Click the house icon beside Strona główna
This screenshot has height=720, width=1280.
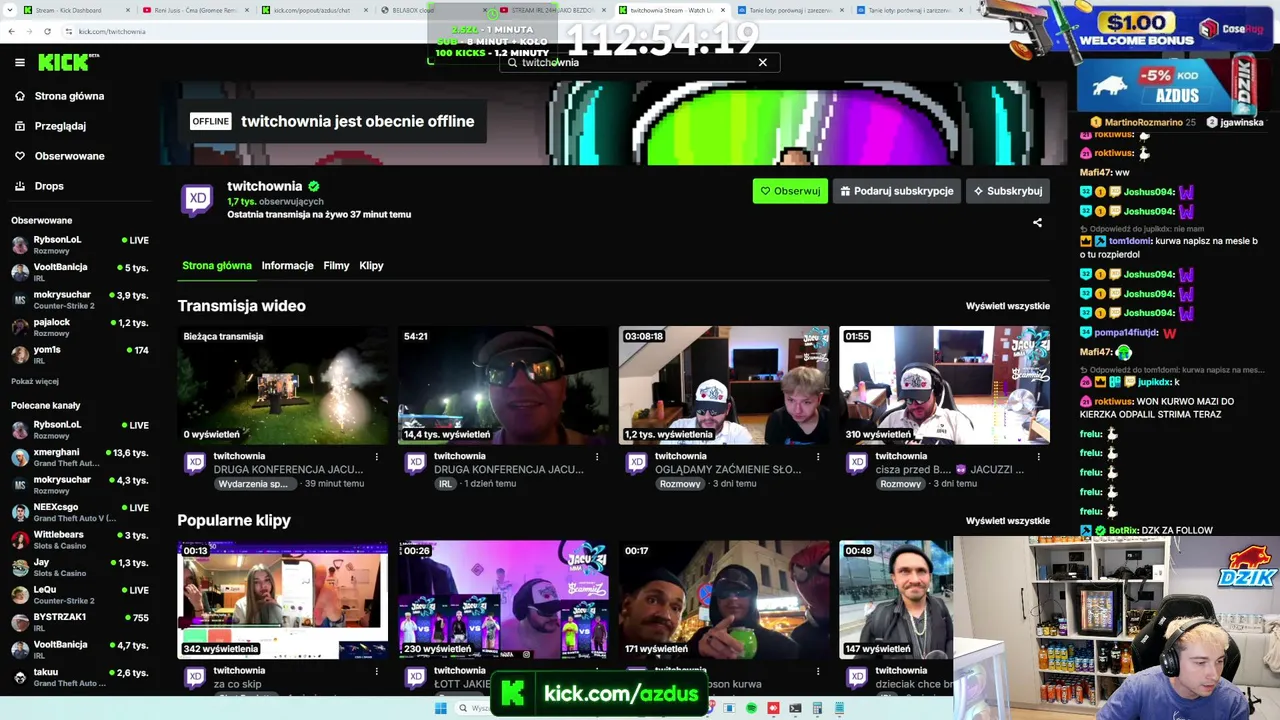20,96
